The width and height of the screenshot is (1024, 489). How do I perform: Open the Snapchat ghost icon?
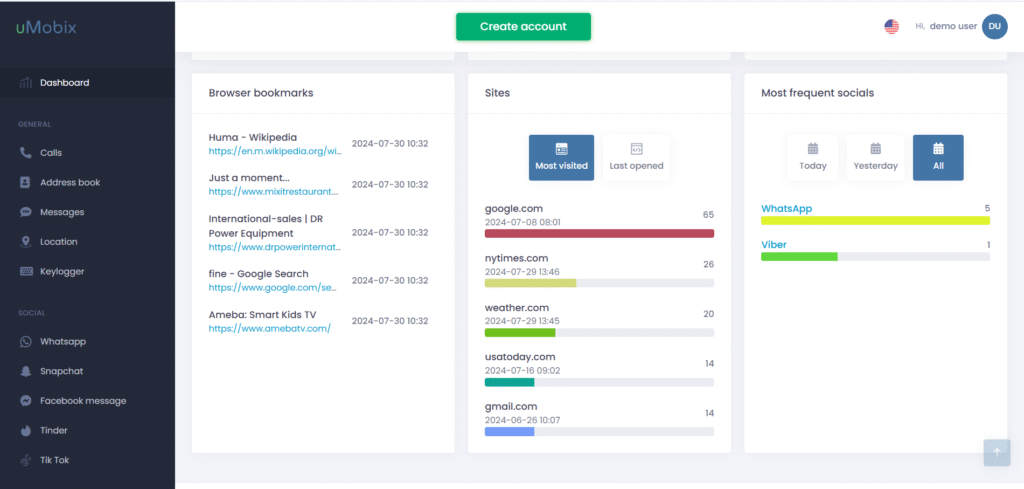point(26,371)
